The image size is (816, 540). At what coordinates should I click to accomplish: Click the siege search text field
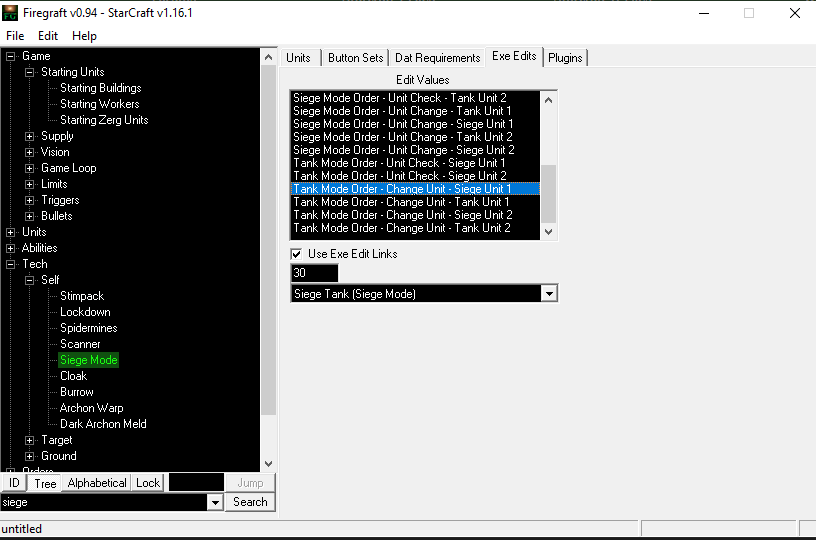click(104, 502)
